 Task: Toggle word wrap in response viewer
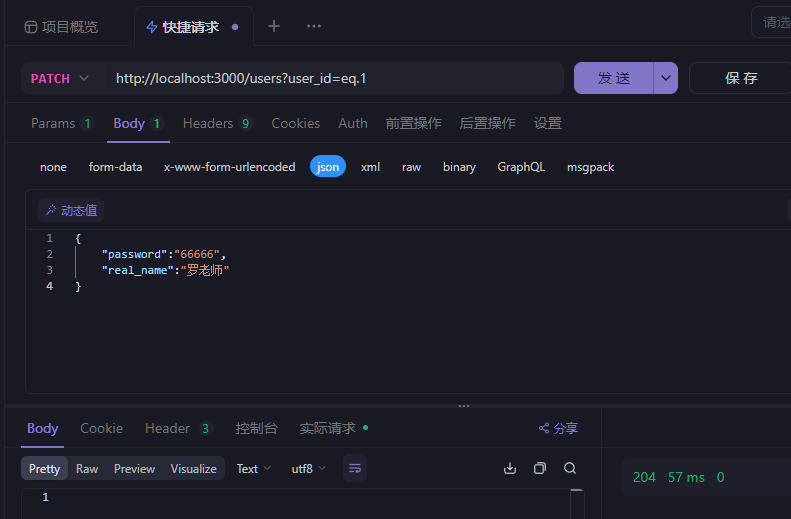pyautogui.click(x=355, y=468)
